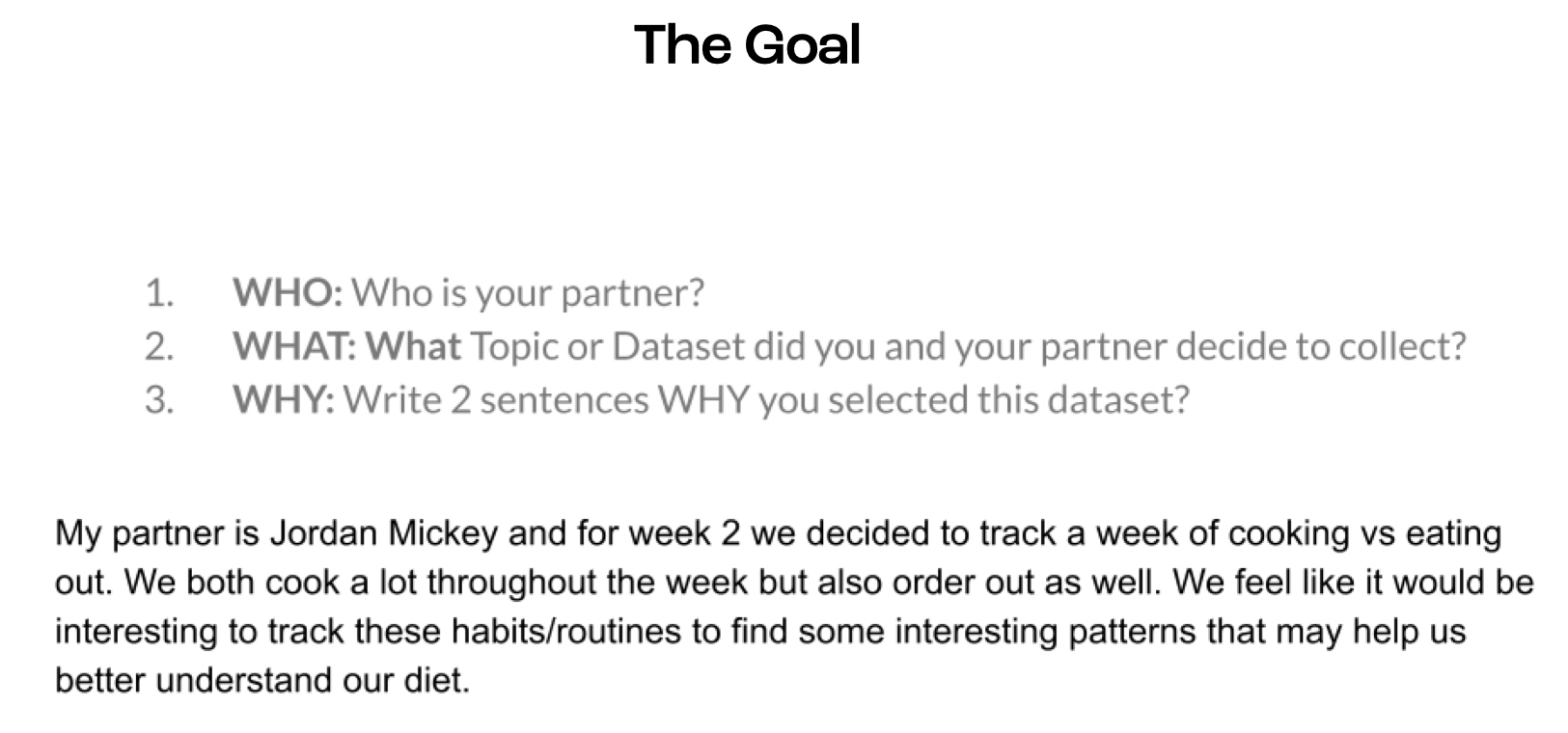Select the "WHO:" bold label

point(288,292)
